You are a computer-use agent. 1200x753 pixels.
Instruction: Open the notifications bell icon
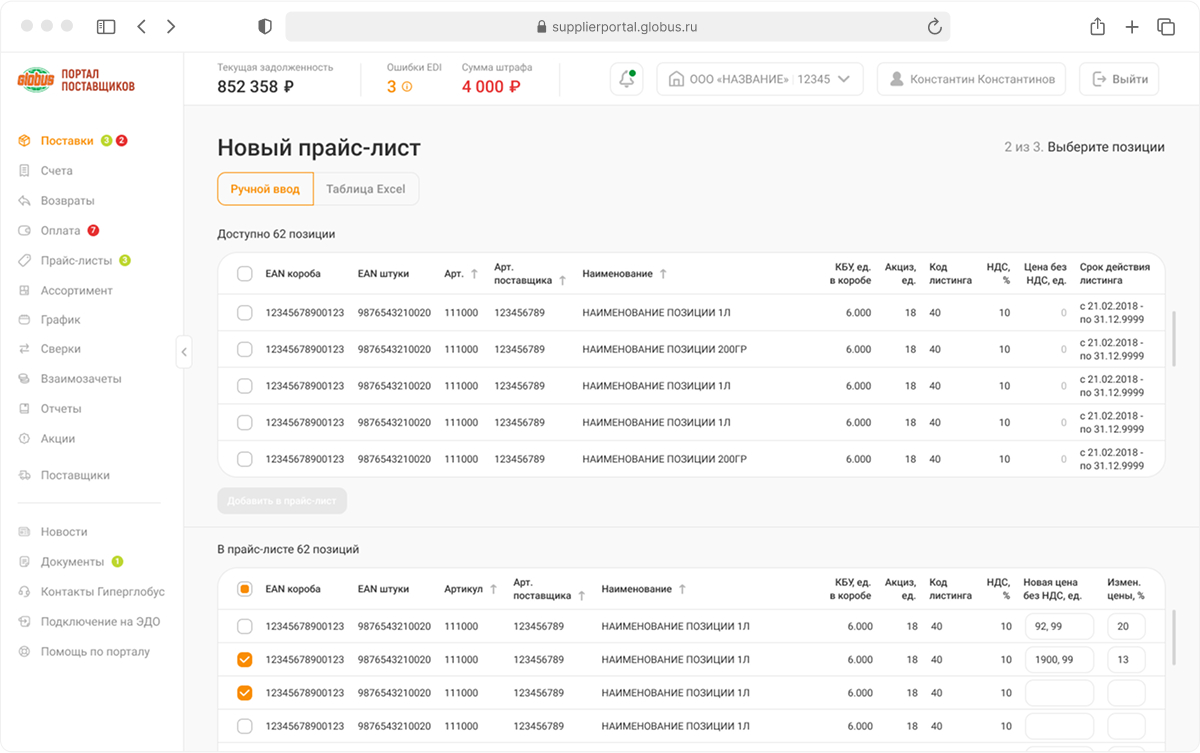[x=627, y=79]
